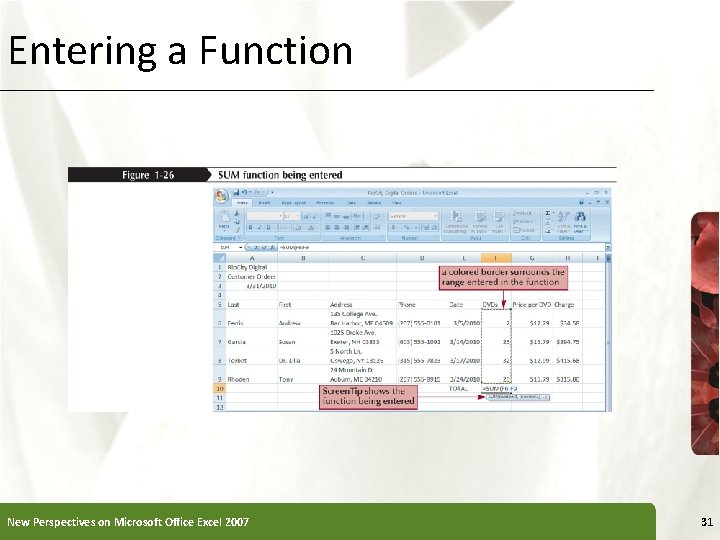Viewport: 720px width, 540px height.
Task: Click the Cancel X beside formula bar
Action: (257, 248)
